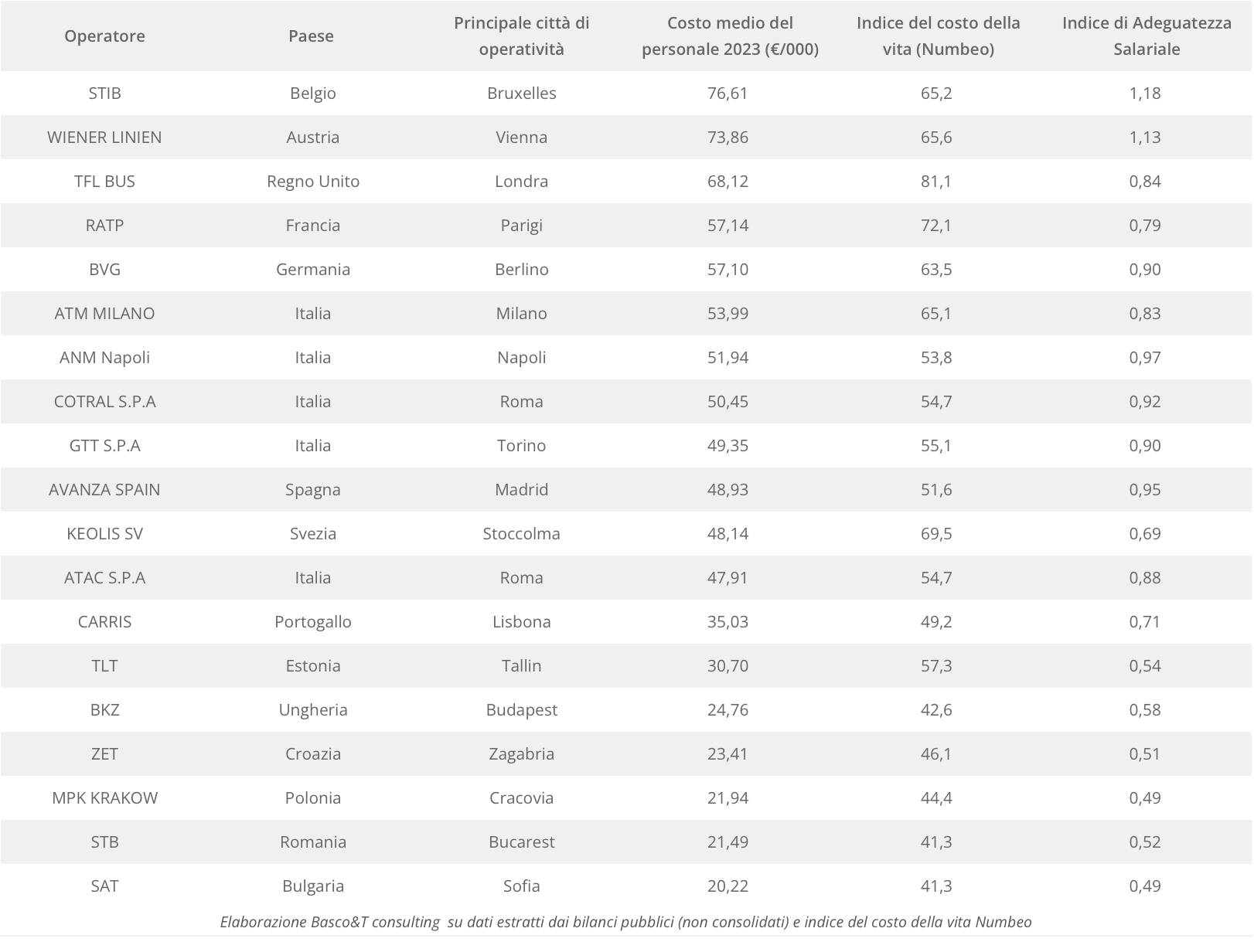The height and width of the screenshot is (952, 1254).
Task: Select the AVANZA SPAIN operator cell
Action: pyautogui.click(x=104, y=490)
